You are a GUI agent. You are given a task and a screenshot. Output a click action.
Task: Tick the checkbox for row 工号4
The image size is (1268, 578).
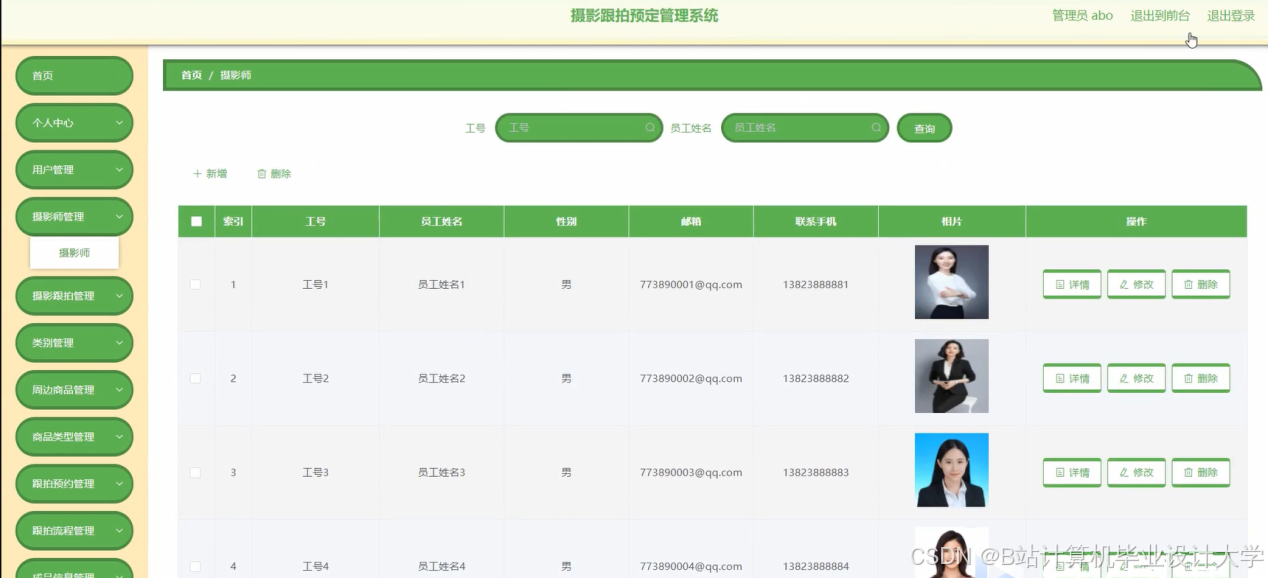tap(196, 566)
